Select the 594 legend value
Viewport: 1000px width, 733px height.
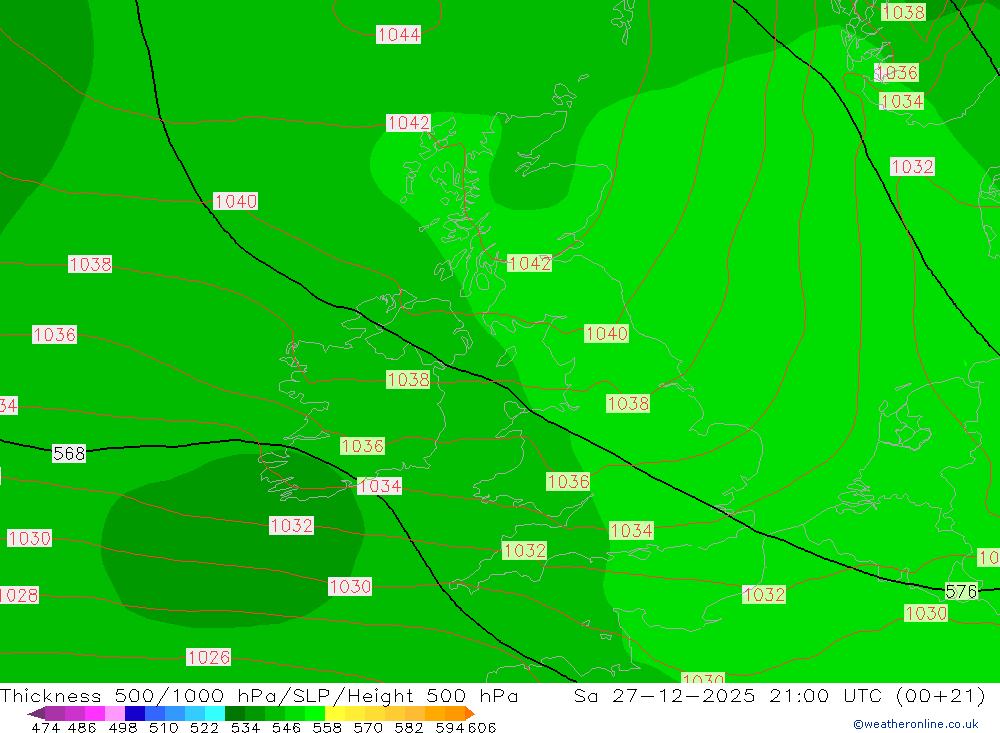click(449, 727)
